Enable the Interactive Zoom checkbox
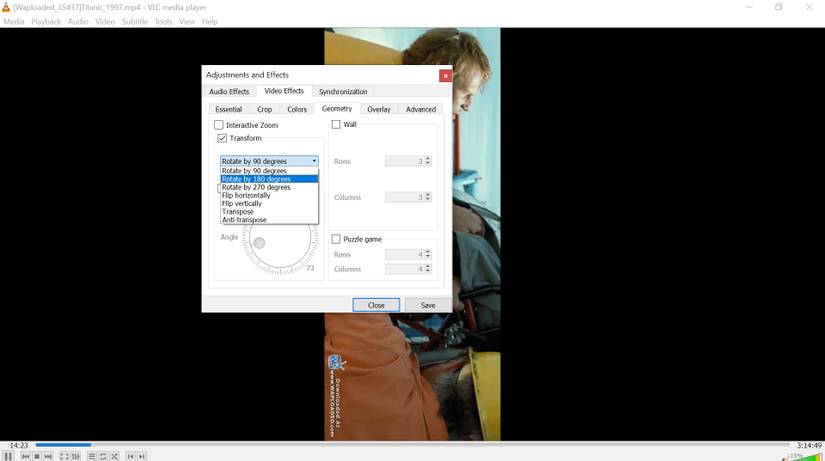The image size is (825, 461). click(x=219, y=125)
